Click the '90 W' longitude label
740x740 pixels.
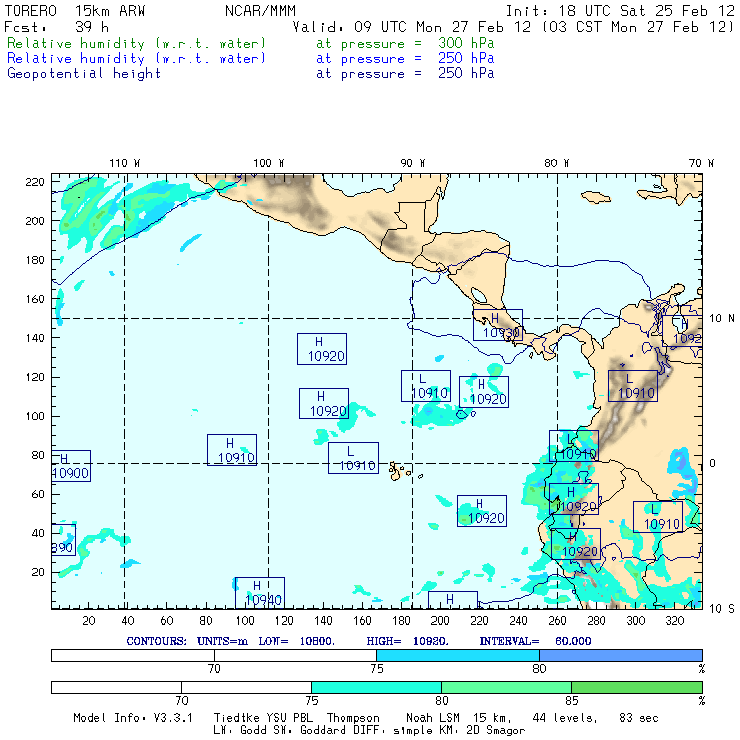(x=412, y=163)
